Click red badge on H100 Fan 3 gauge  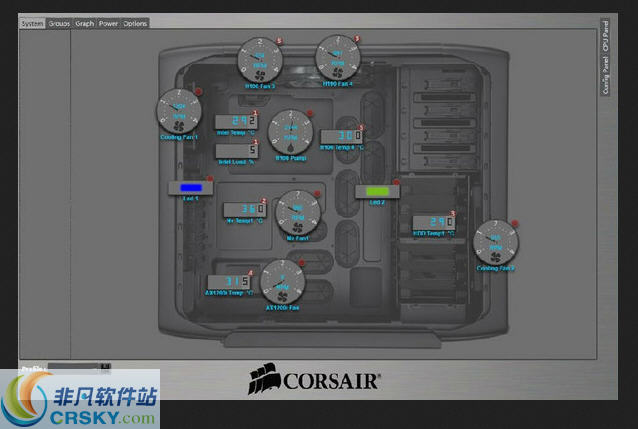point(279,41)
